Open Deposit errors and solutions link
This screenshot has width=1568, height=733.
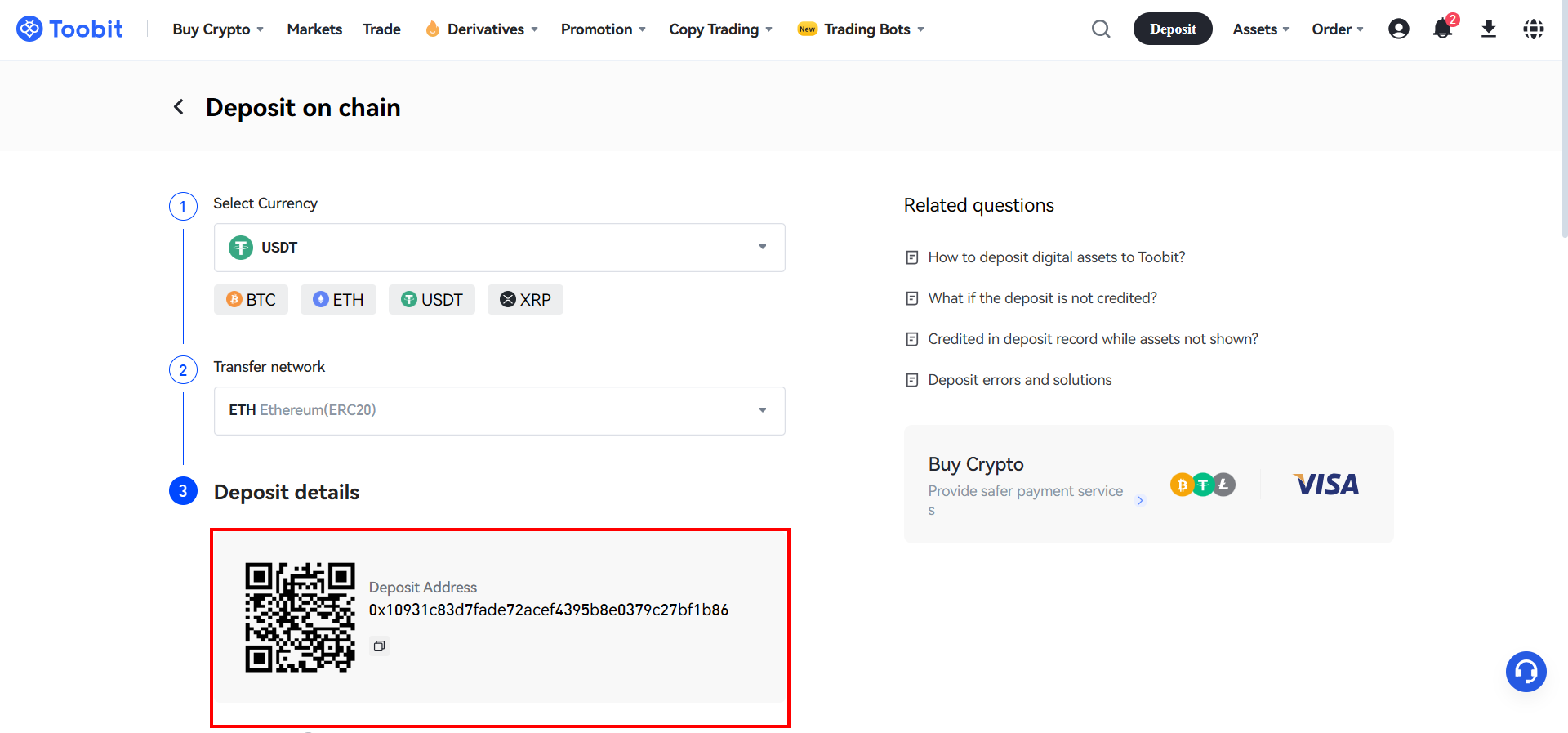pyautogui.click(x=1020, y=380)
